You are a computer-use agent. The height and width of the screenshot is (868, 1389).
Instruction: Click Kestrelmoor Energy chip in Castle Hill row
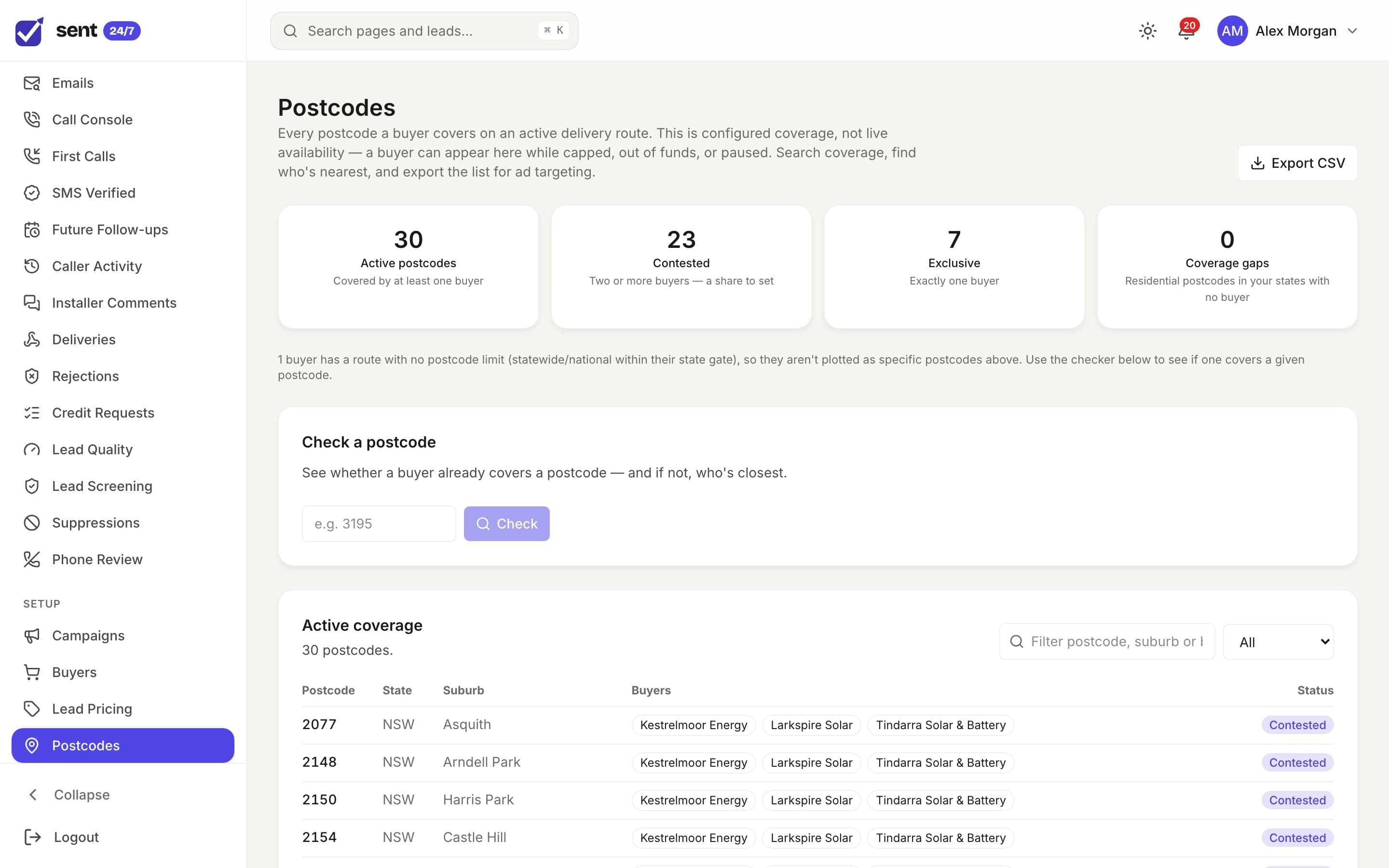tap(694, 838)
